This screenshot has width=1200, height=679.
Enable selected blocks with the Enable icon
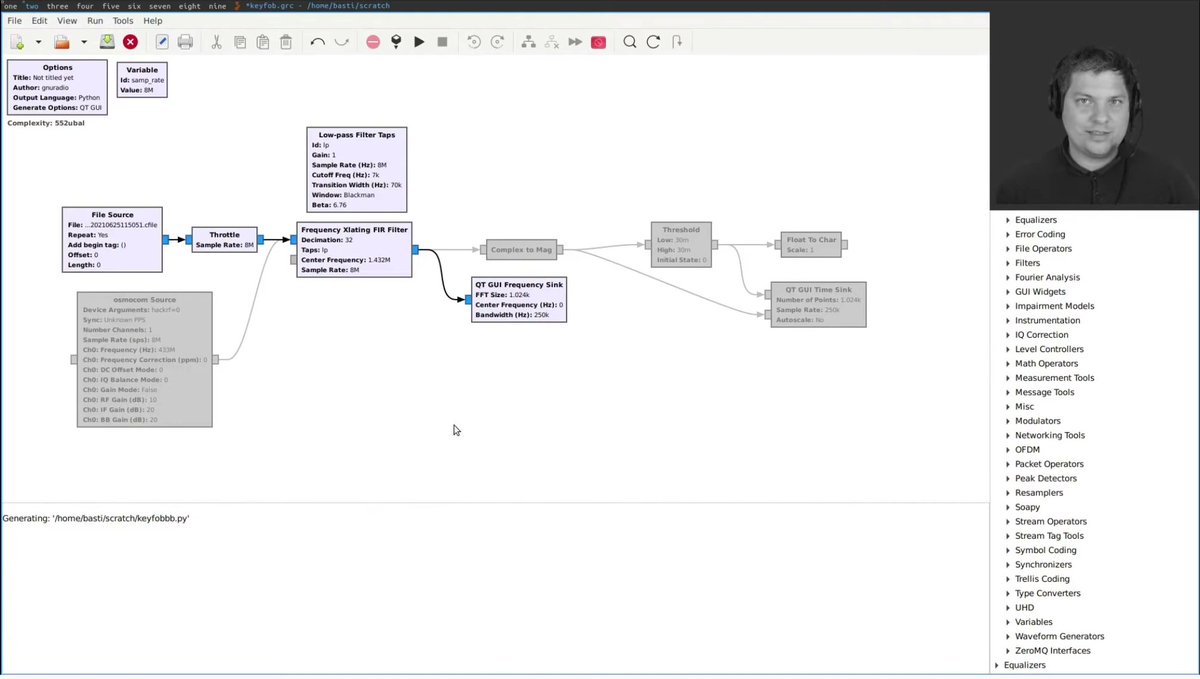[528, 42]
